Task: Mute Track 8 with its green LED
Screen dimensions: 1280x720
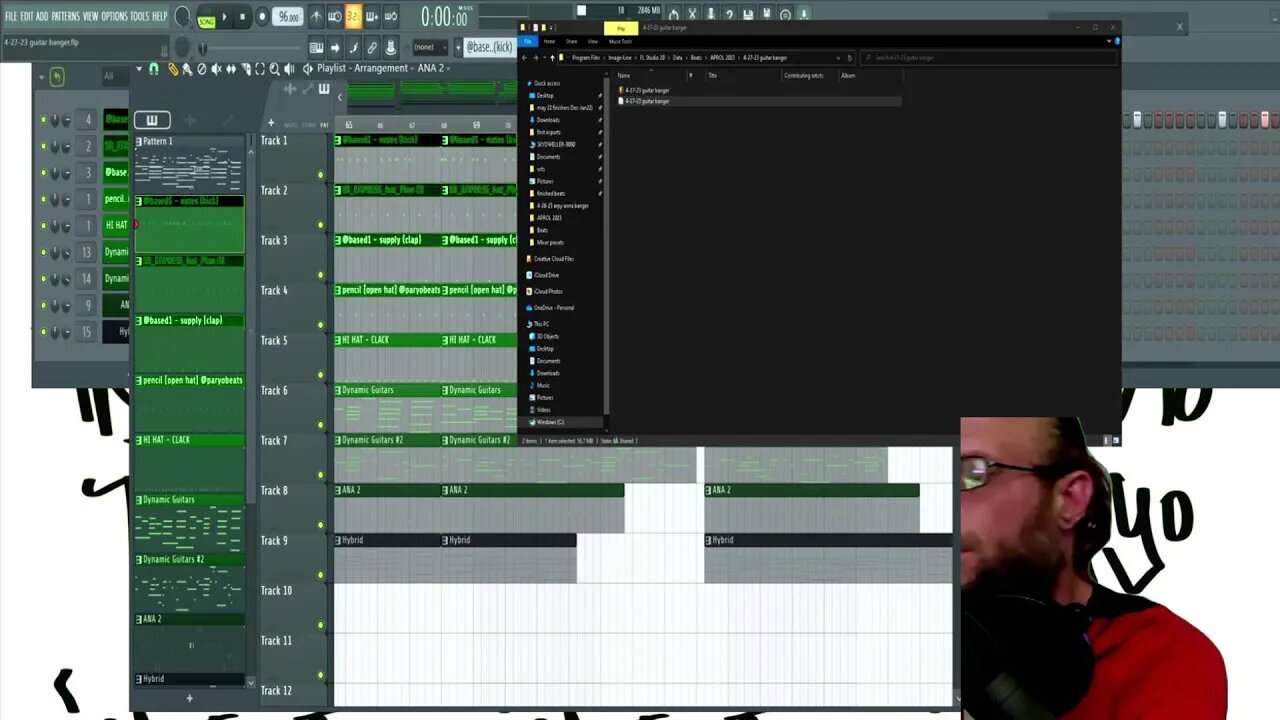Action: [321, 525]
